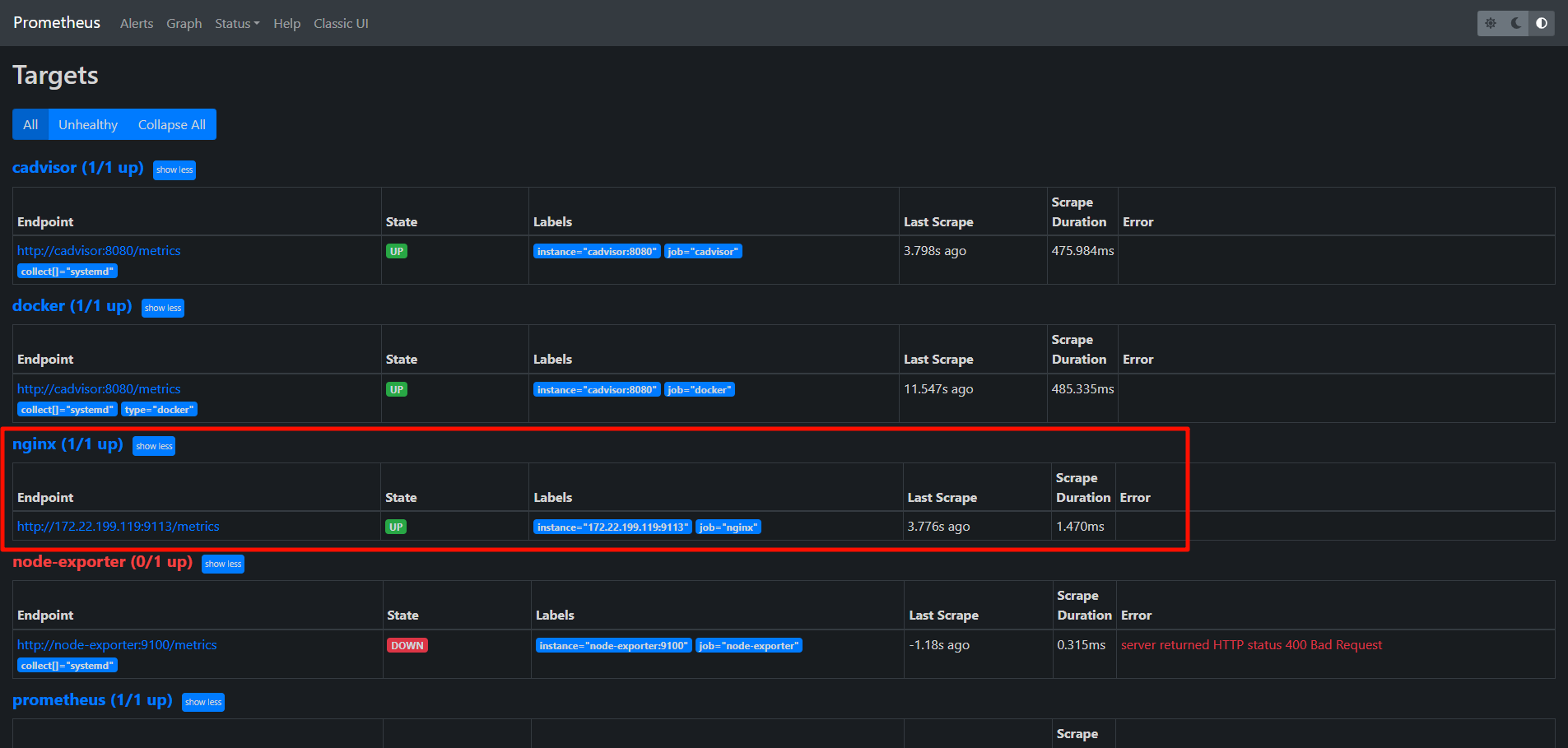Click the Prometheus brand logo text
1568x748 pixels.
click(x=57, y=23)
